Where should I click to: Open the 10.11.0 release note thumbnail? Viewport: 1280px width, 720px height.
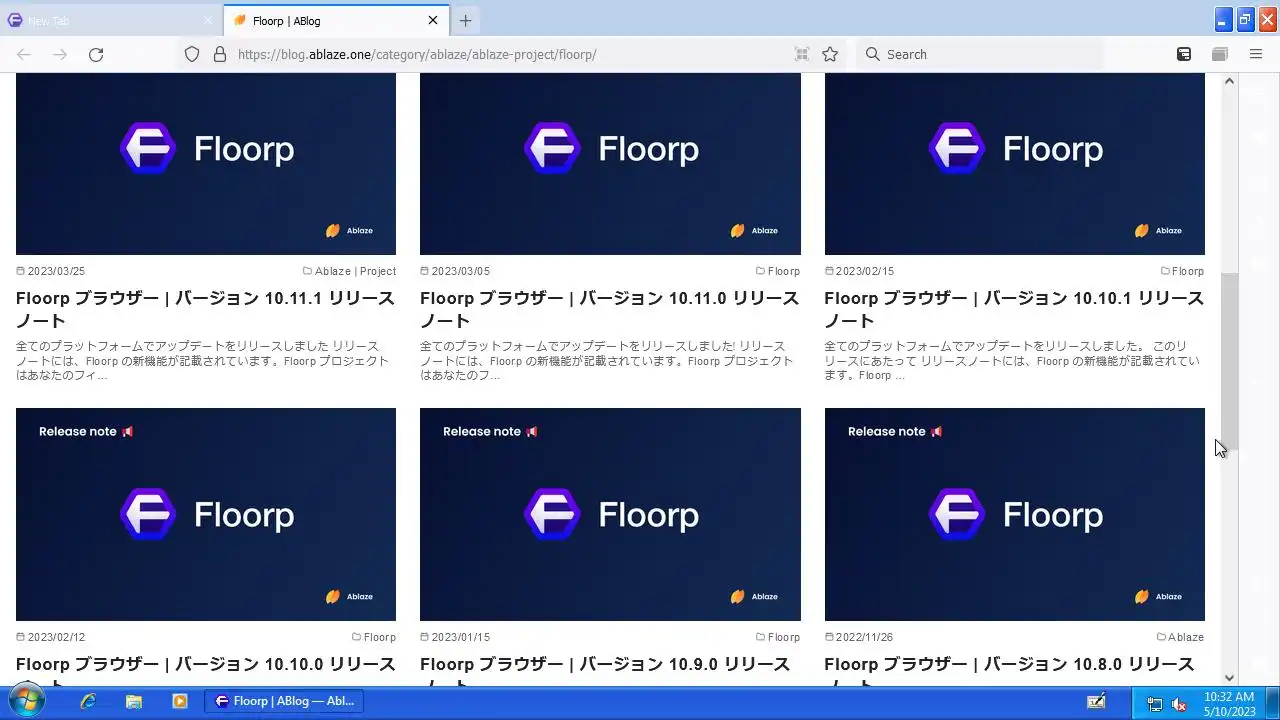pyautogui.click(x=610, y=164)
